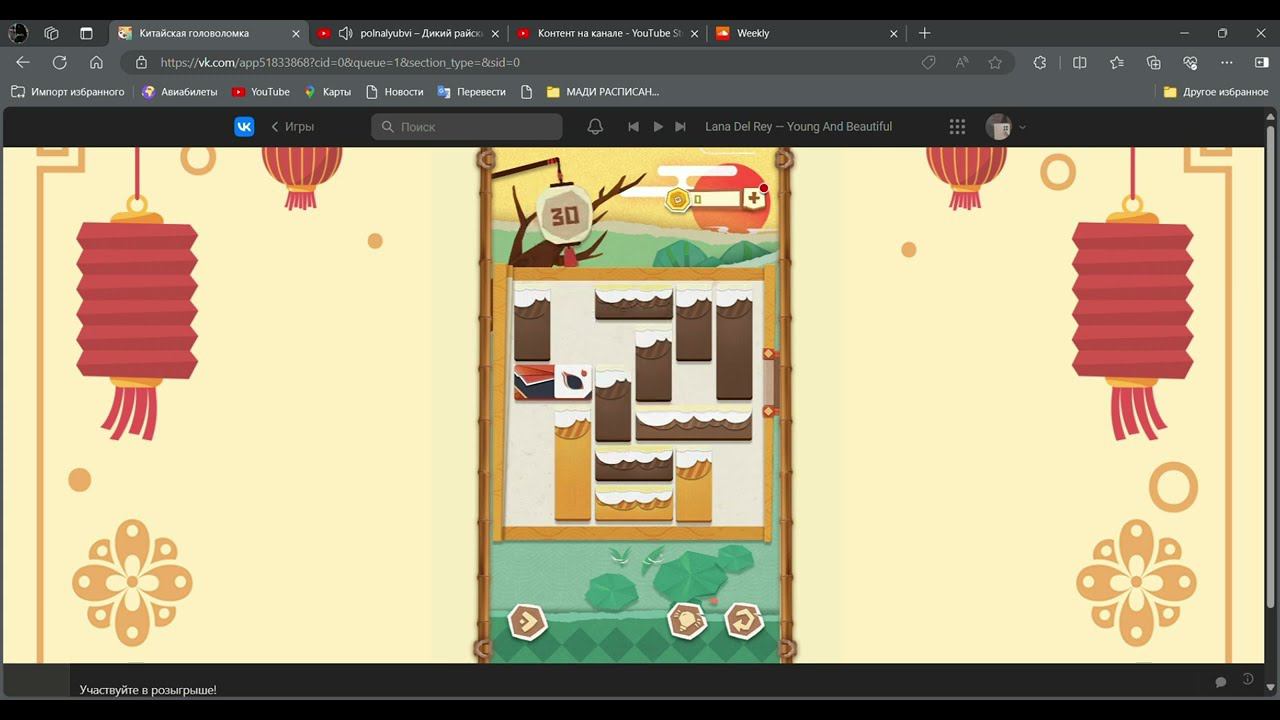The width and height of the screenshot is (1280, 720).
Task: Open VK notifications bell
Action: pos(595,127)
